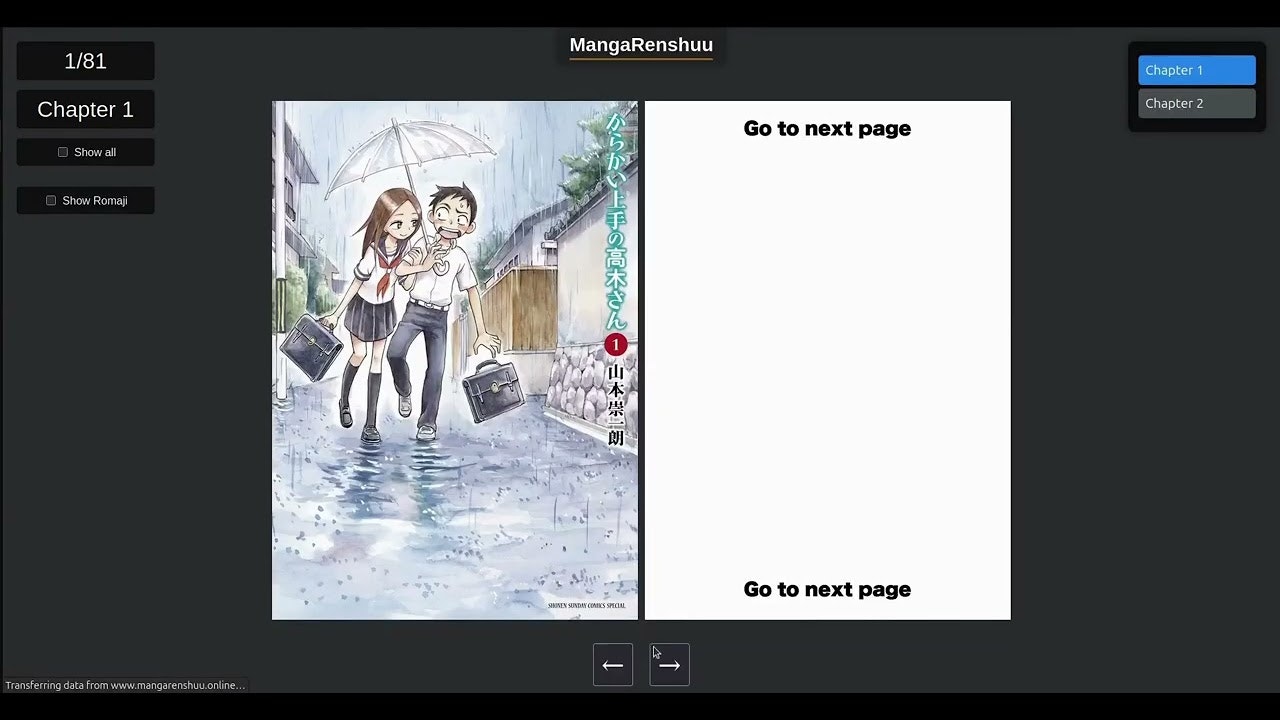Click the bottom 'Go to next page' link
The image size is (1280, 720).
[826, 589]
